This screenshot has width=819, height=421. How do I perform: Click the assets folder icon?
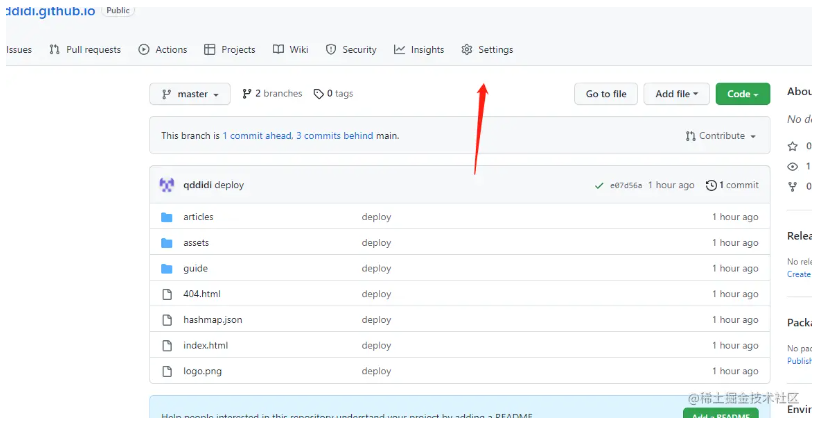pos(167,243)
